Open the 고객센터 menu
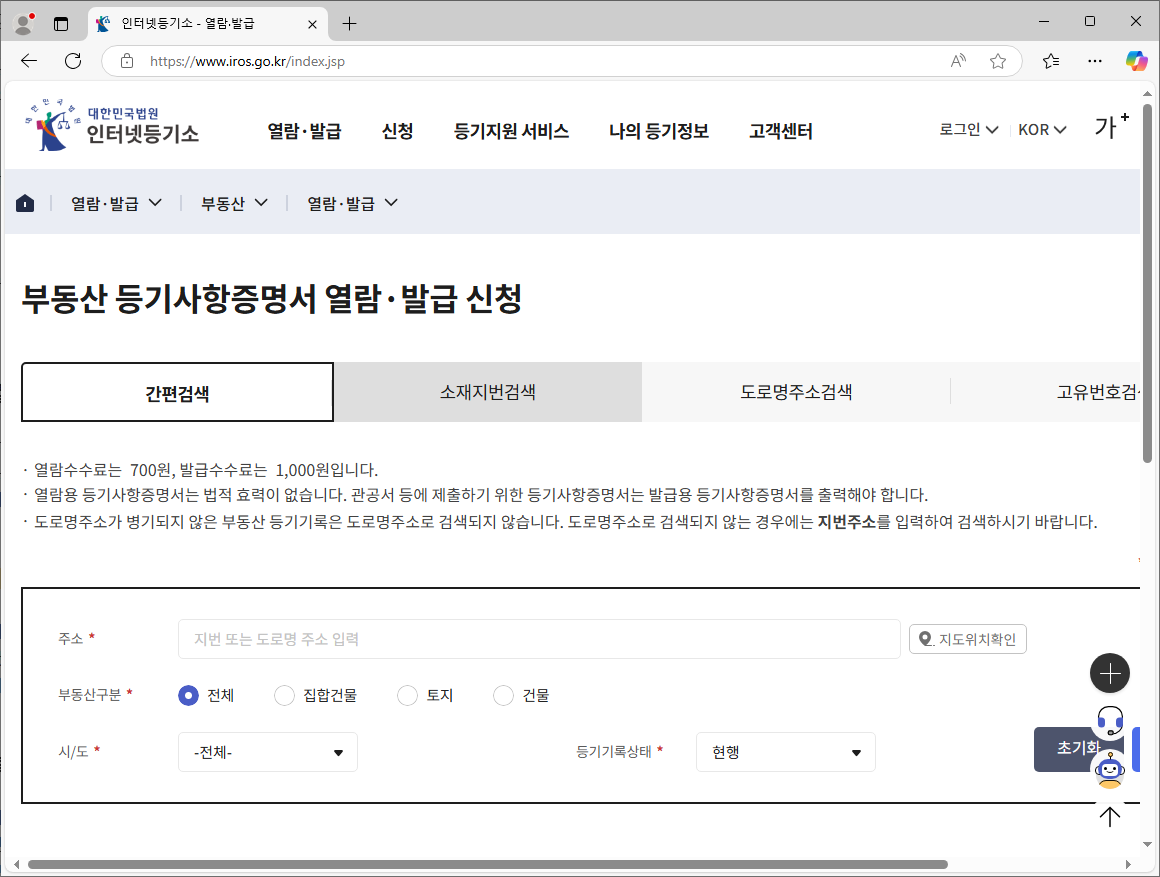The image size is (1160, 877). 780,131
